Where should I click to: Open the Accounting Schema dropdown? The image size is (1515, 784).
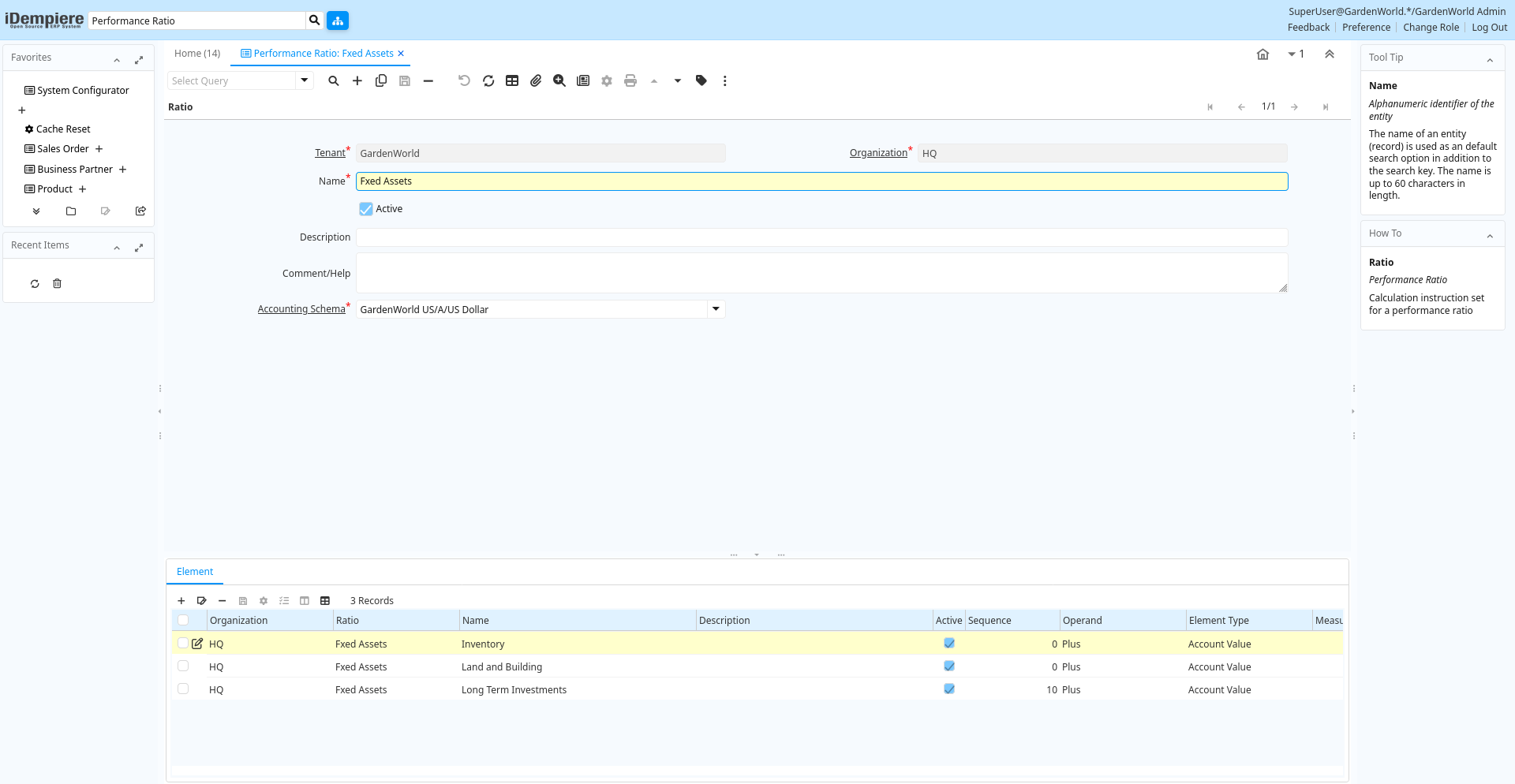(x=716, y=309)
